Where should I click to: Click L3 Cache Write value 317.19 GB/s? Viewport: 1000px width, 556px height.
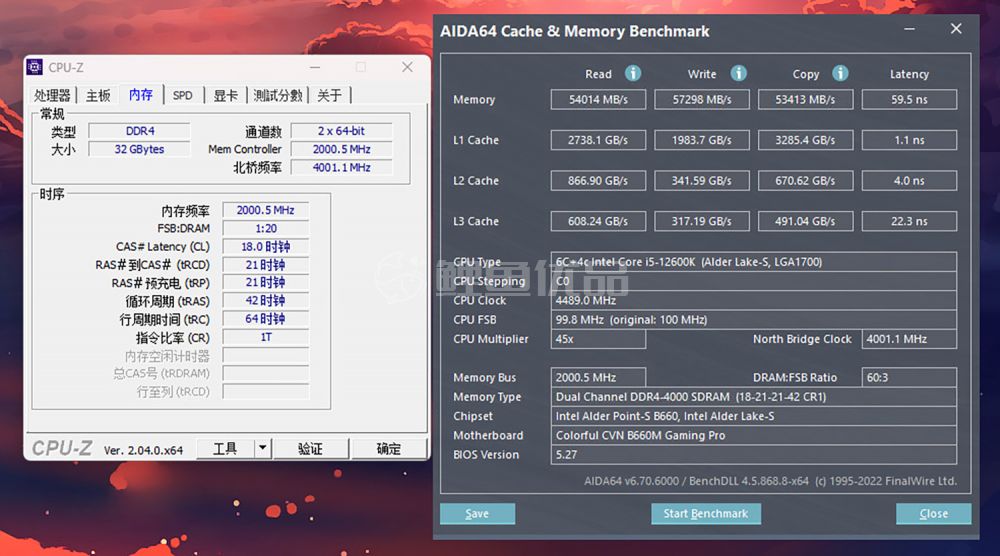[x=702, y=221]
